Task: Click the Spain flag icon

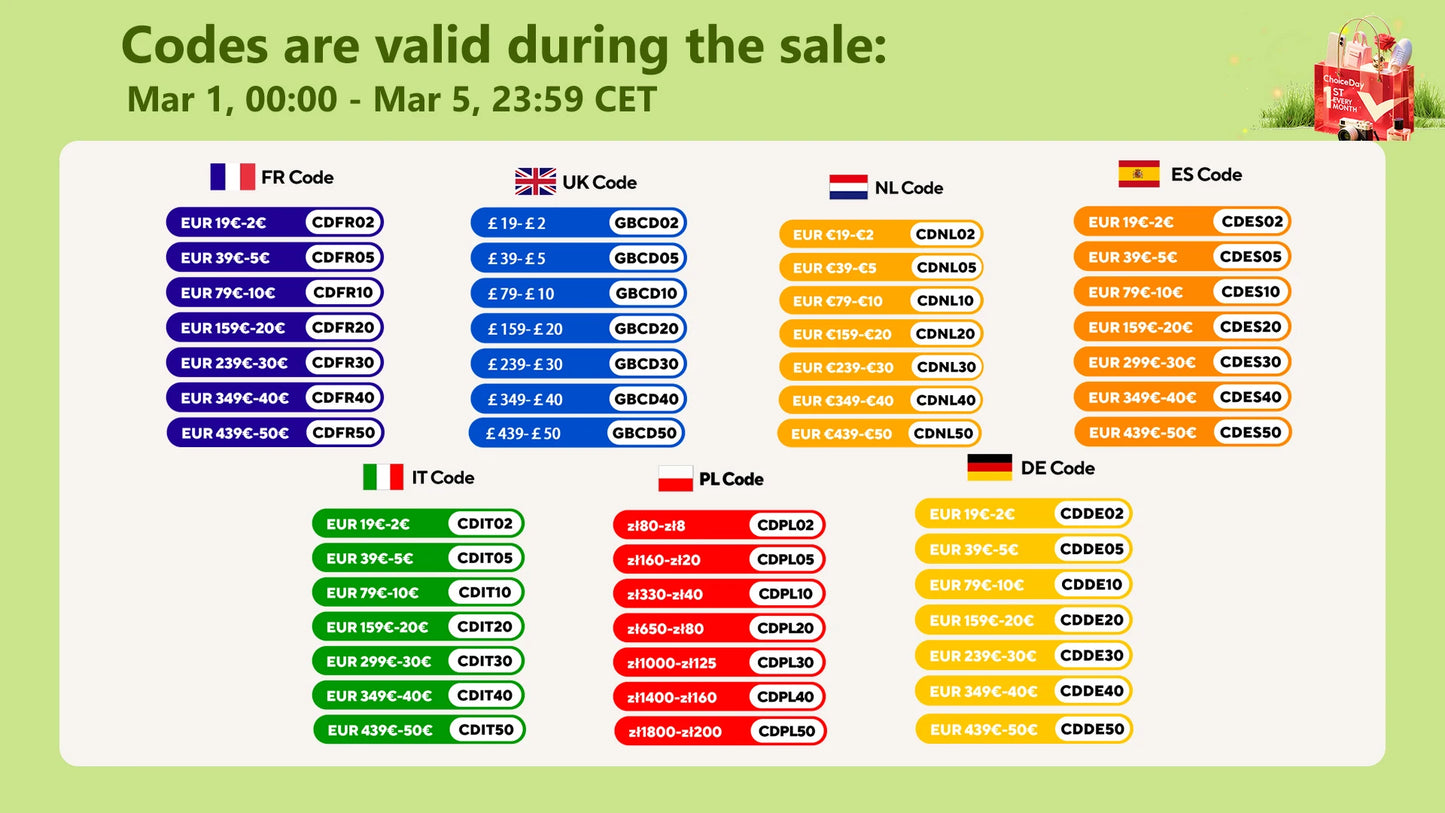Action: point(1139,174)
